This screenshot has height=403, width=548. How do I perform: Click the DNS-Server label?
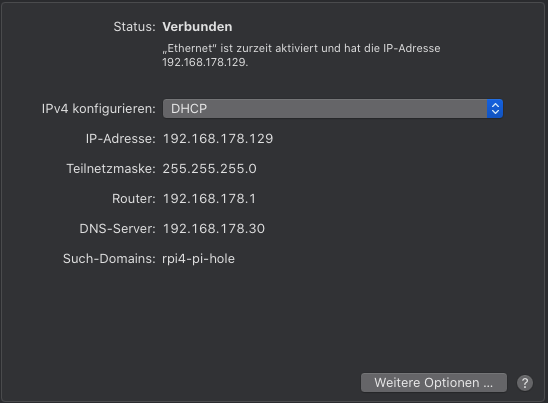click(117, 229)
